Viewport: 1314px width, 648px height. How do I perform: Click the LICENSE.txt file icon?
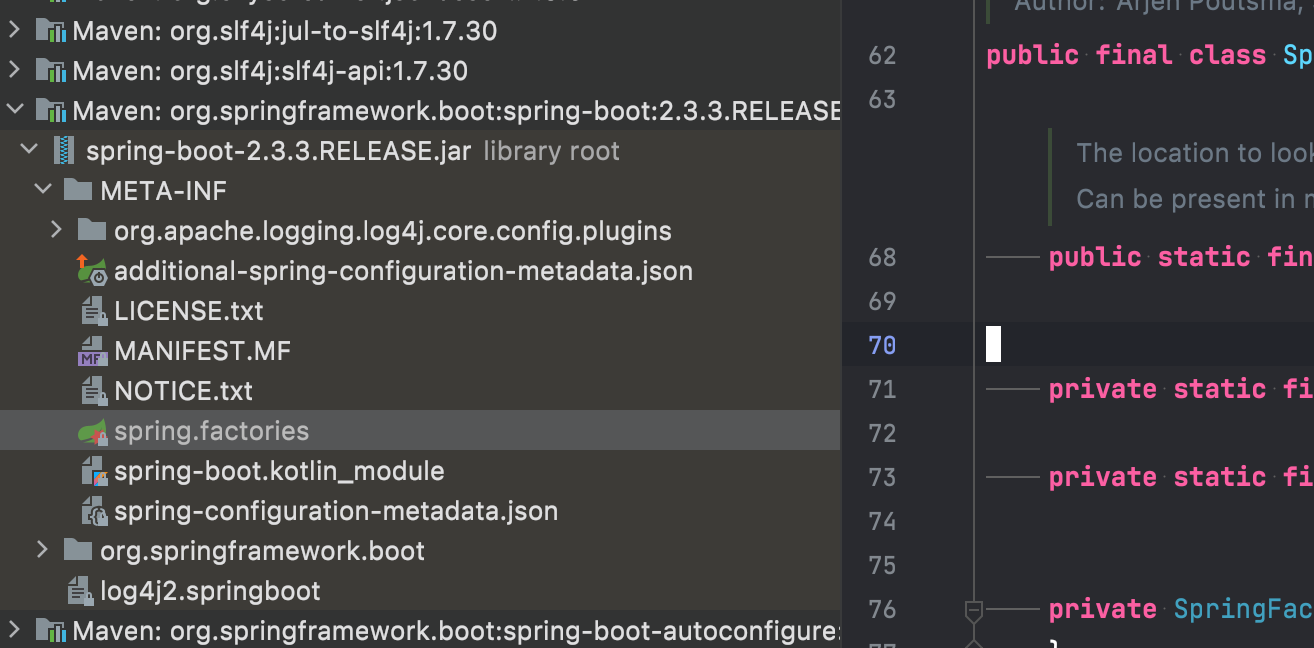click(93, 311)
